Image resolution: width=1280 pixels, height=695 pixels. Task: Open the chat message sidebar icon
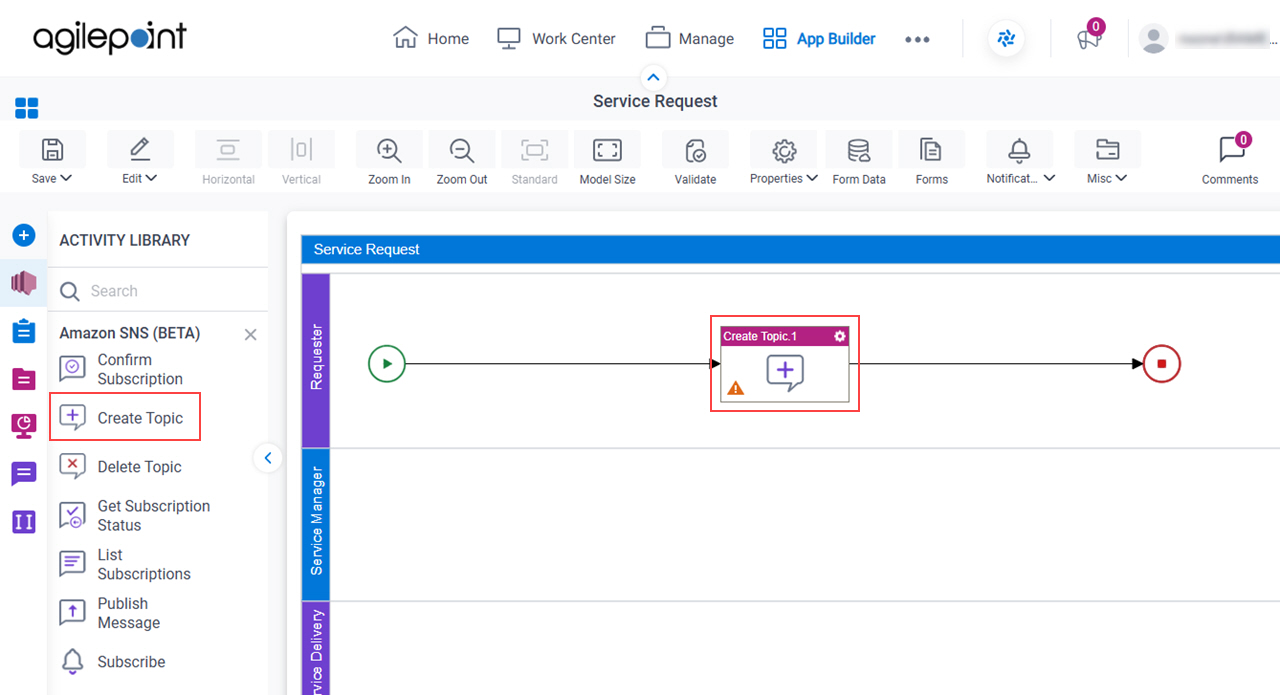point(24,474)
